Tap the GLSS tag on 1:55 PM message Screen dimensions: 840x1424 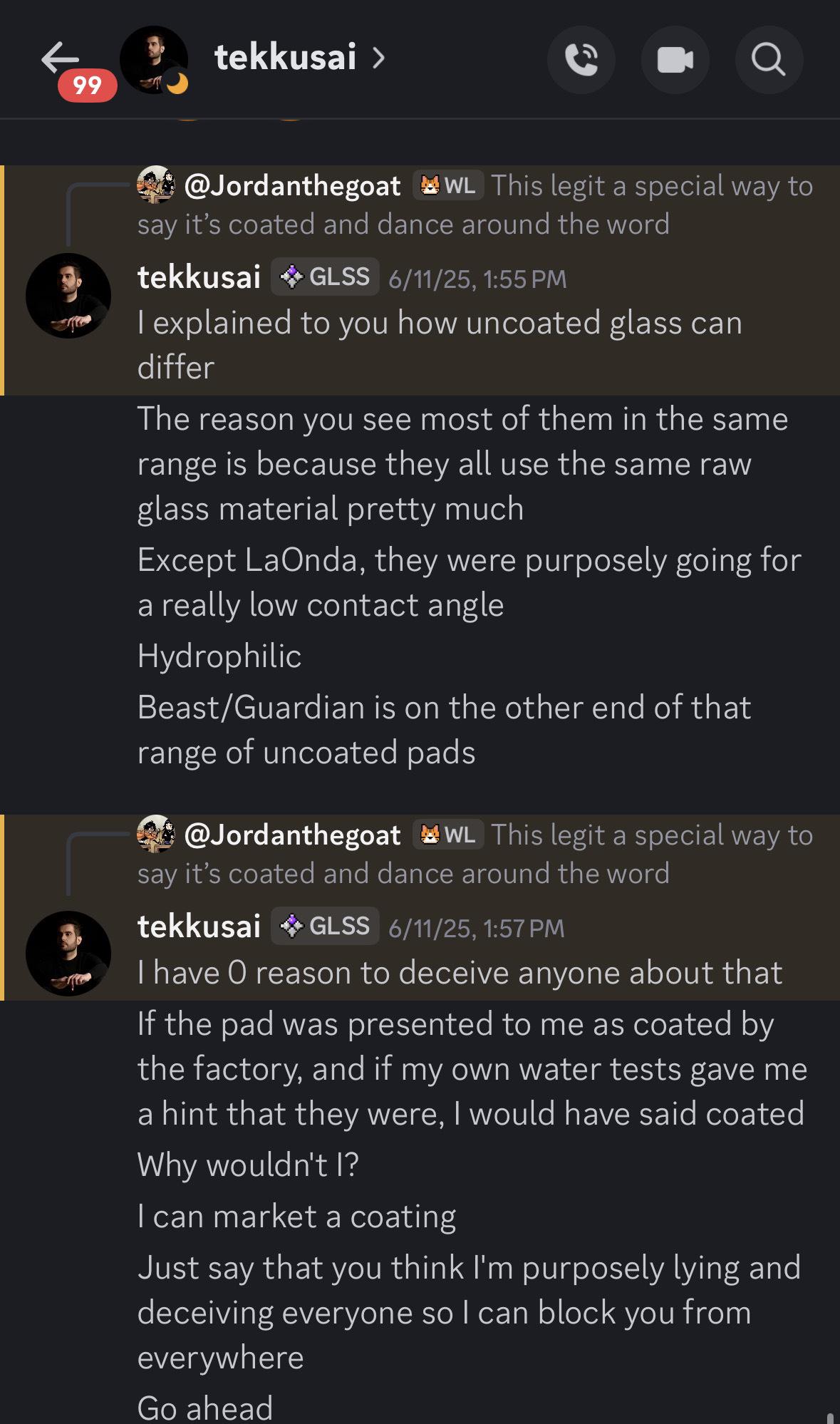(x=326, y=277)
